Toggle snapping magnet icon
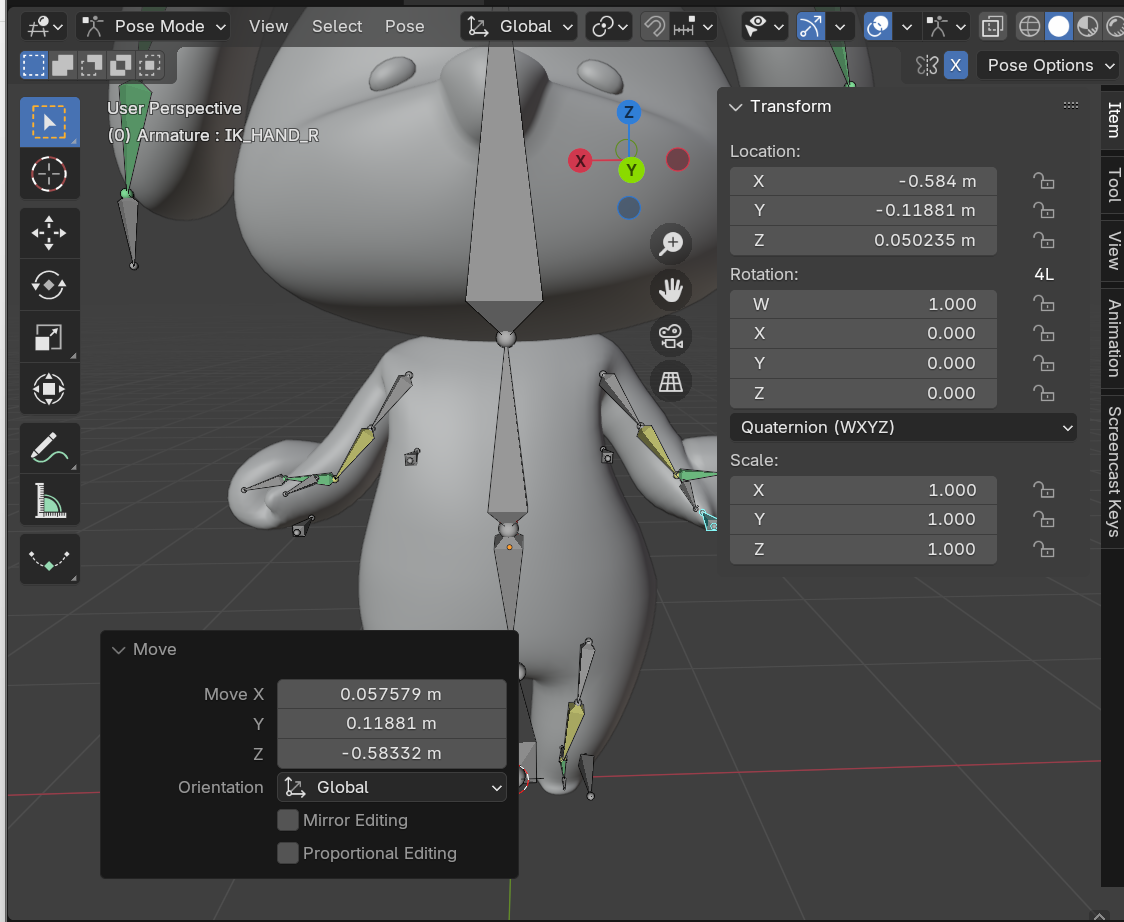The height and width of the screenshot is (922, 1124). 654,27
